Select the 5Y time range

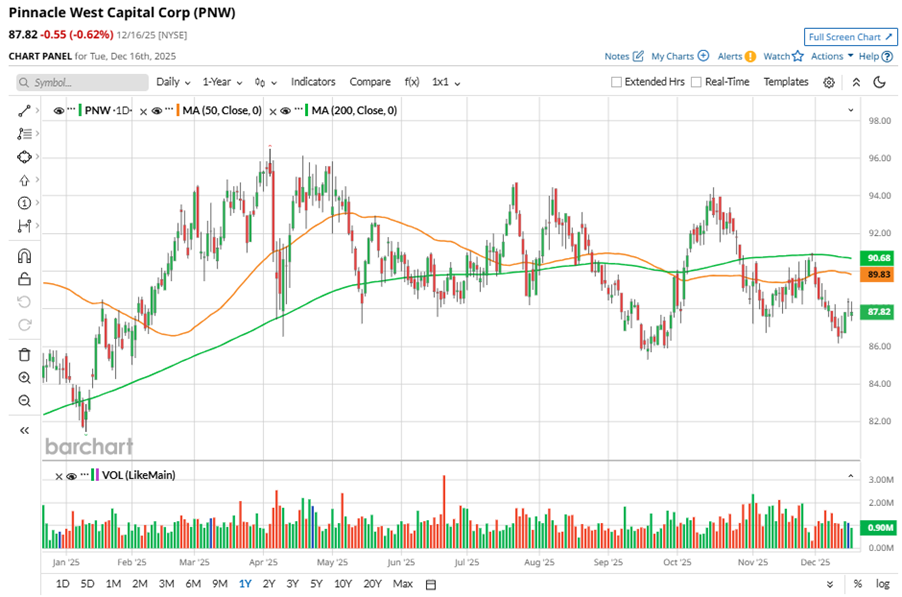coord(316,584)
